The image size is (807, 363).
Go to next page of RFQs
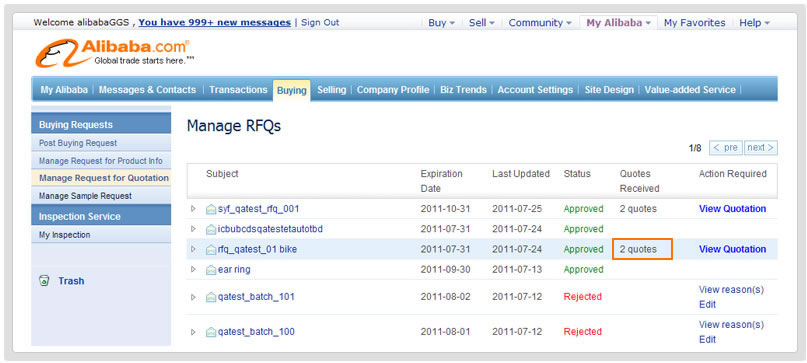(761, 148)
